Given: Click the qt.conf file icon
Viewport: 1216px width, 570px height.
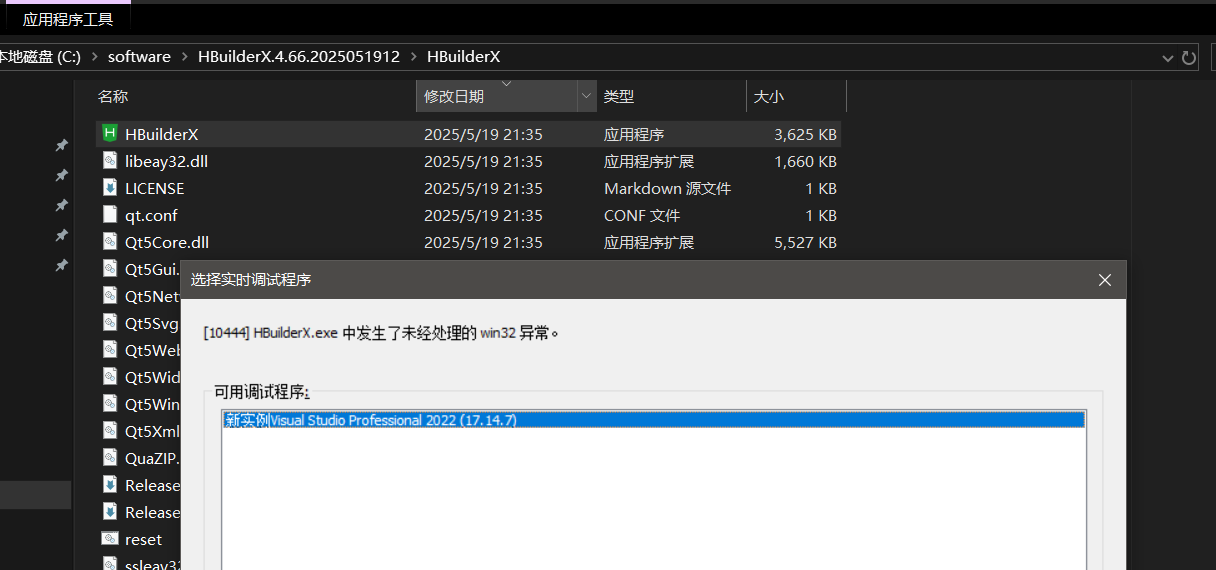Looking at the screenshot, I should pyautogui.click(x=110, y=214).
